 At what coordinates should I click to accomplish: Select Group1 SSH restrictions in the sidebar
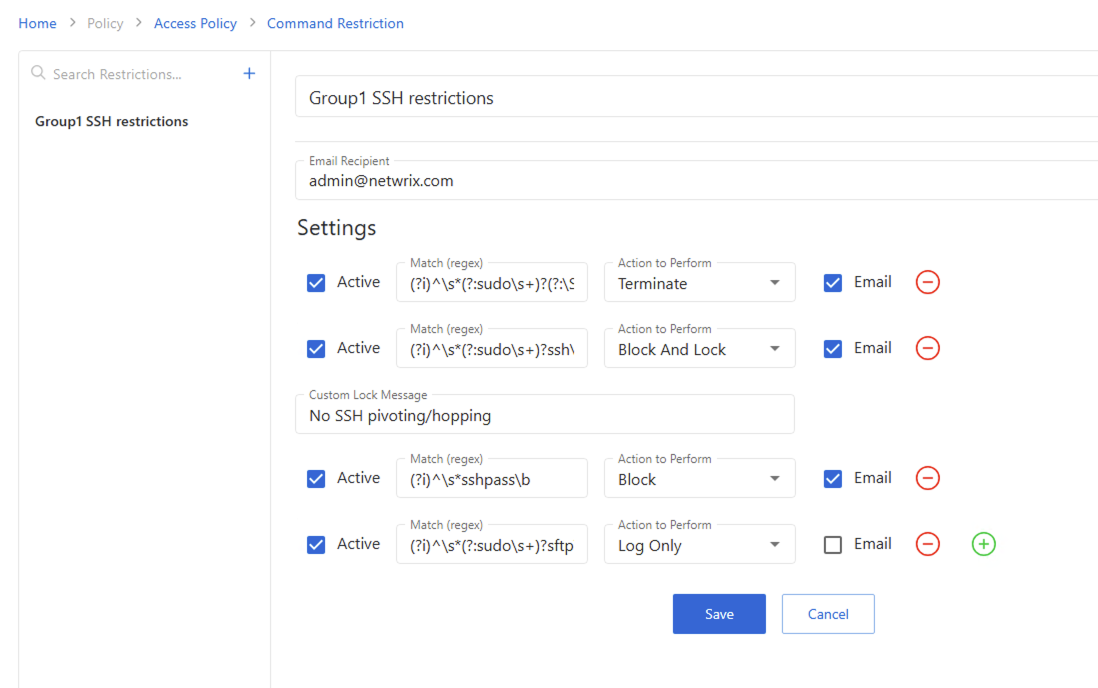pos(111,121)
